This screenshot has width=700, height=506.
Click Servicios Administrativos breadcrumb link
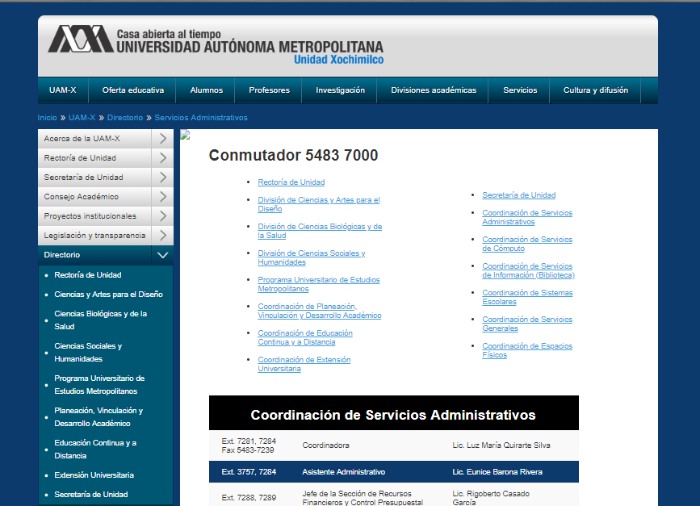pyautogui.click(x=201, y=117)
